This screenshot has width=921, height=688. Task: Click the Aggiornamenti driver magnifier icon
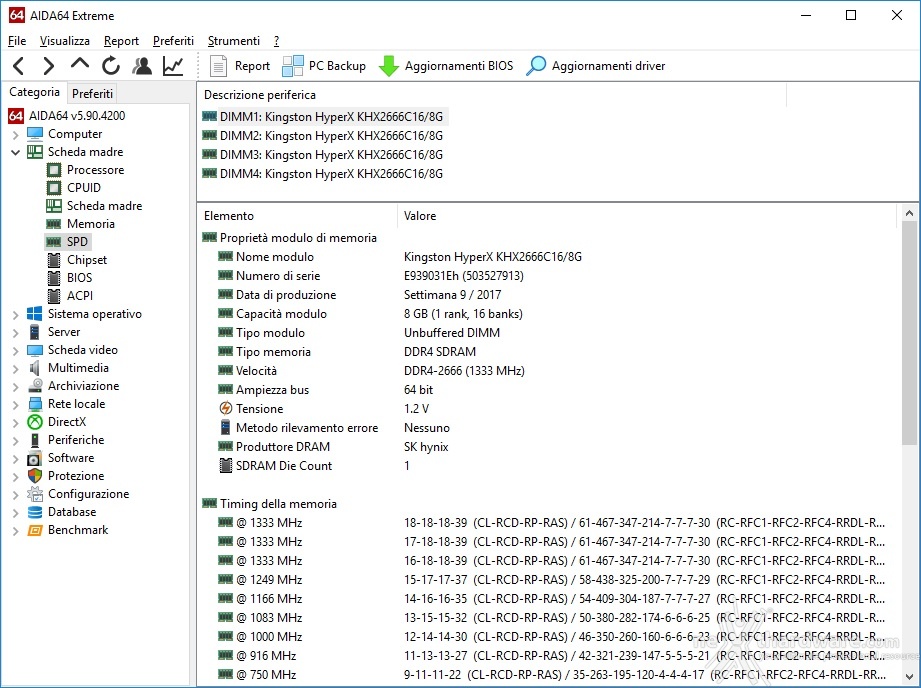pyautogui.click(x=536, y=66)
